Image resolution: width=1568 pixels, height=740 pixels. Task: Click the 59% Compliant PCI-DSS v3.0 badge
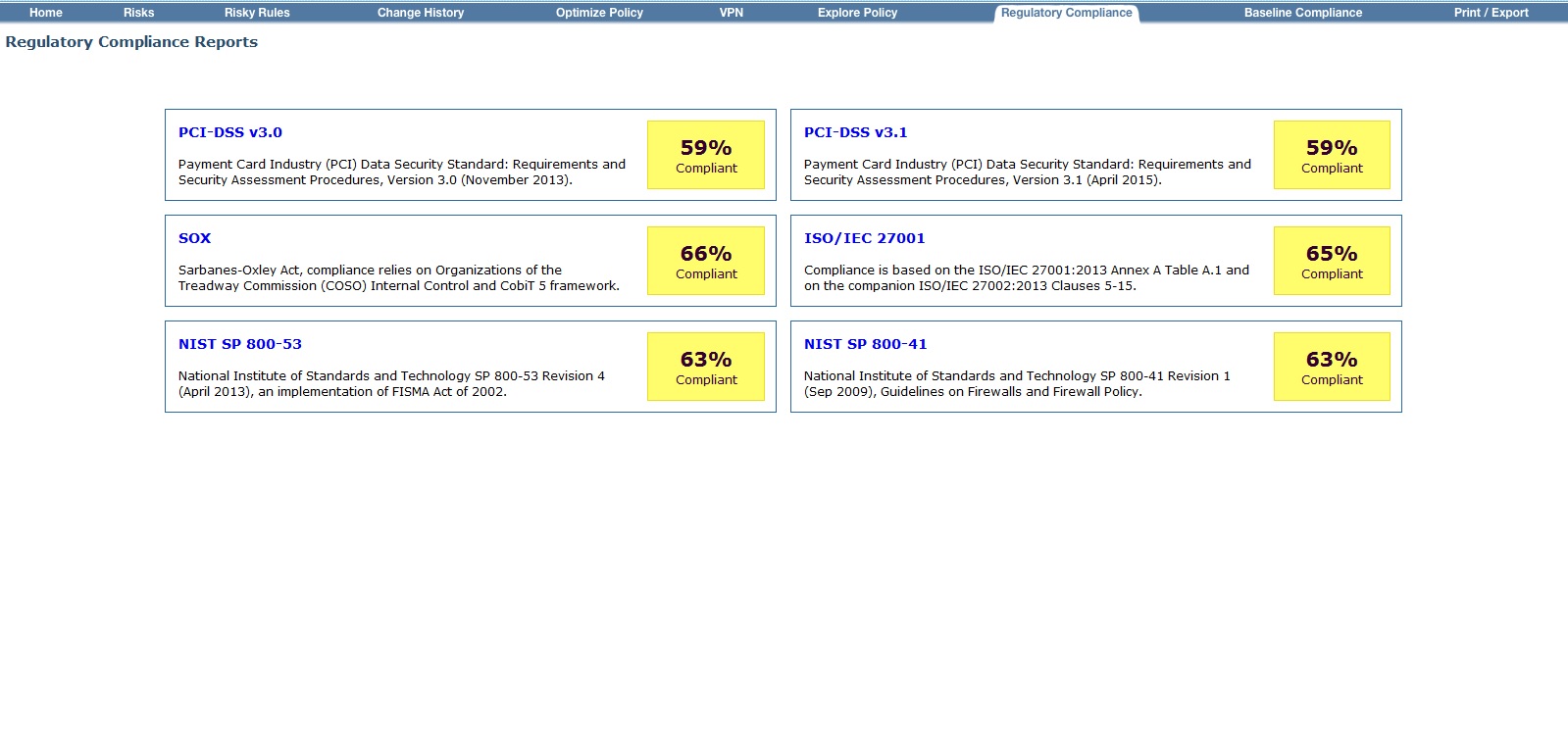click(x=705, y=155)
